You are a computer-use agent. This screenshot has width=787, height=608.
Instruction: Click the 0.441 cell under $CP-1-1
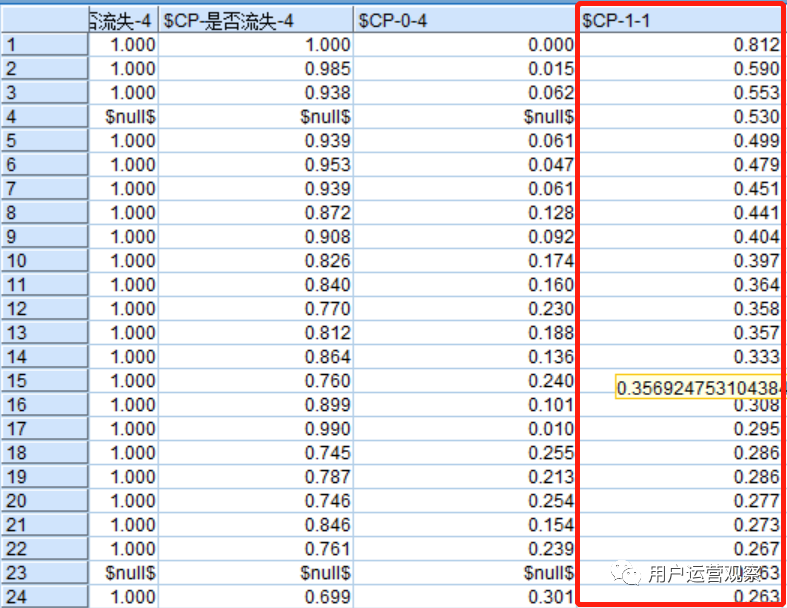[x=680, y=213]
